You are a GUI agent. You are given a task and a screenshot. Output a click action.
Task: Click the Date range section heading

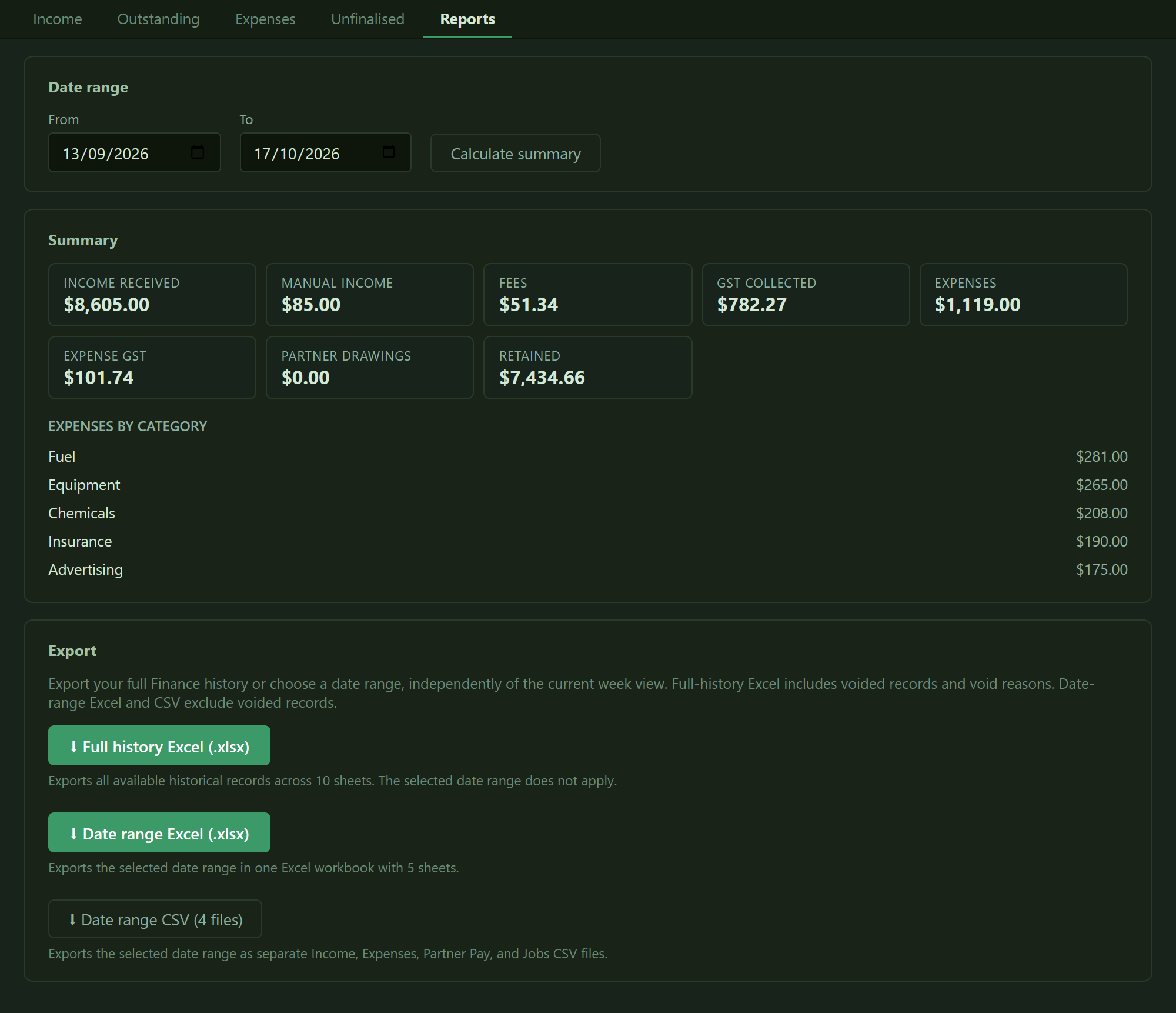point(88,87)
